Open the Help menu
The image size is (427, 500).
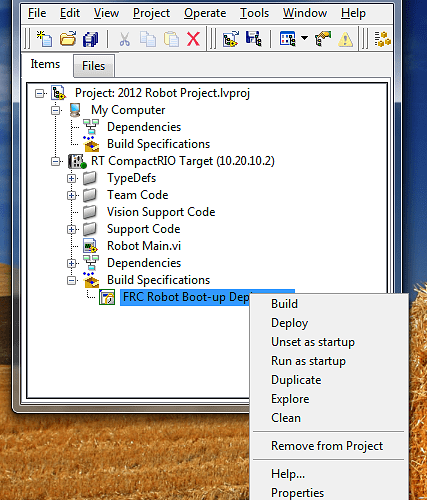point(353,13)
